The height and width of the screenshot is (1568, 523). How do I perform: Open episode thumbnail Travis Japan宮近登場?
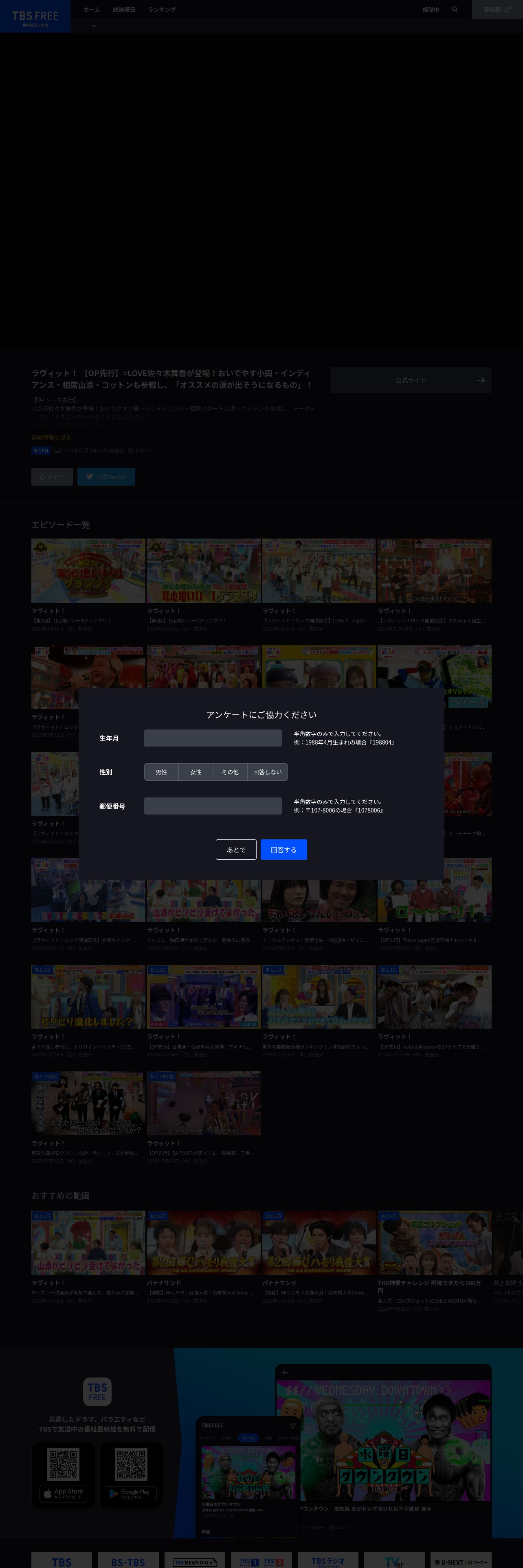point(434,900)
